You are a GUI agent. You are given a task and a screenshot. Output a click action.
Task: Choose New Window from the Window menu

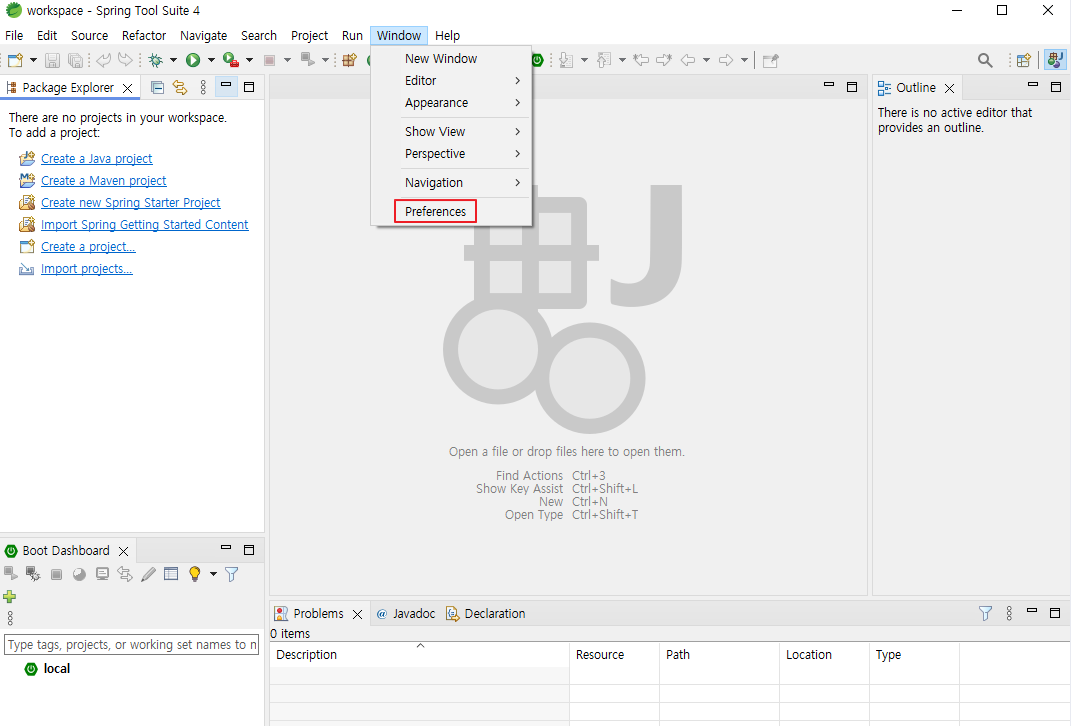(x=451, y=59)
